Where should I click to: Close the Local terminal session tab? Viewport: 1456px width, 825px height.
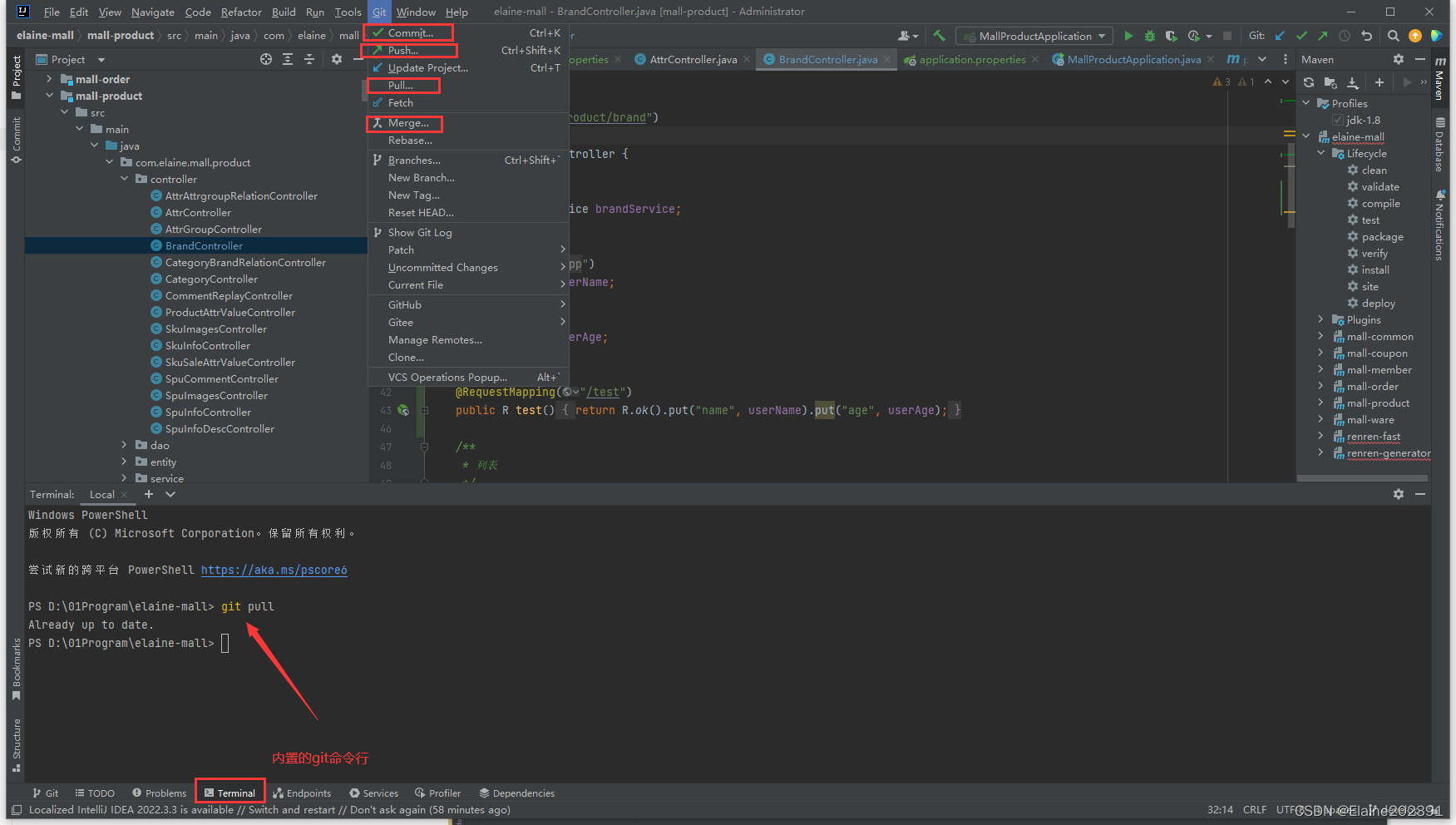tap(124, 494)
